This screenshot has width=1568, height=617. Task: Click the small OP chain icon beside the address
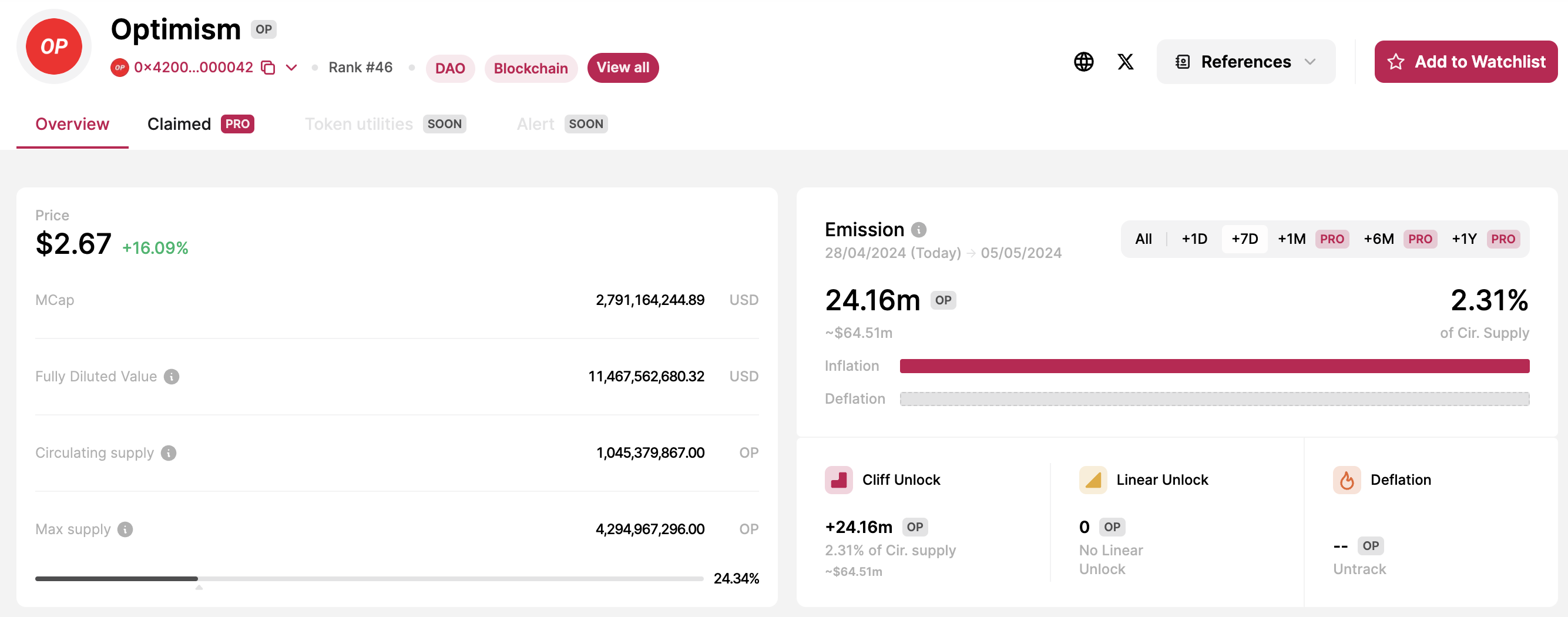click(x=119, y=67)
